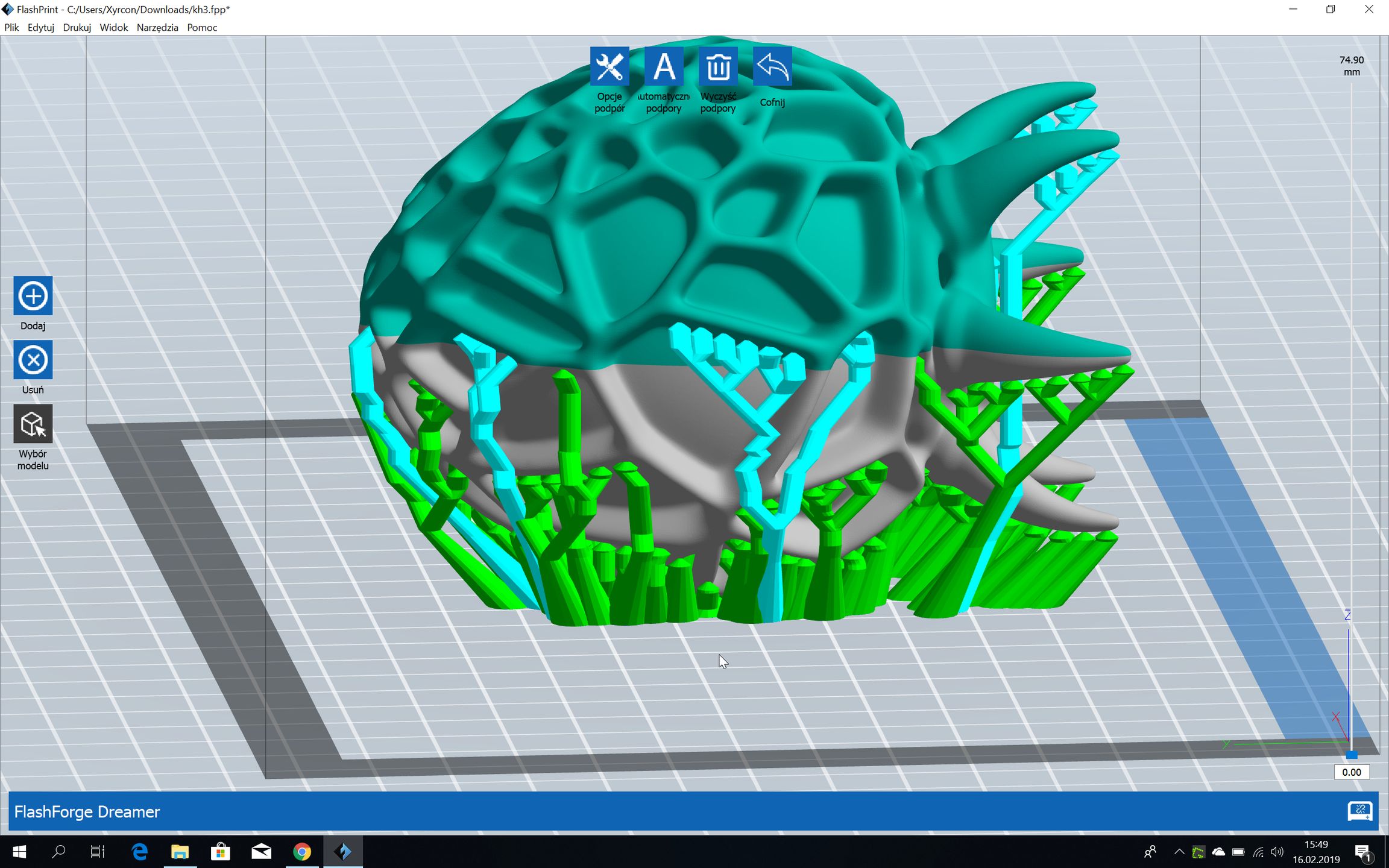
Task: Open the Windows Start menu
Action: [19, 851]
